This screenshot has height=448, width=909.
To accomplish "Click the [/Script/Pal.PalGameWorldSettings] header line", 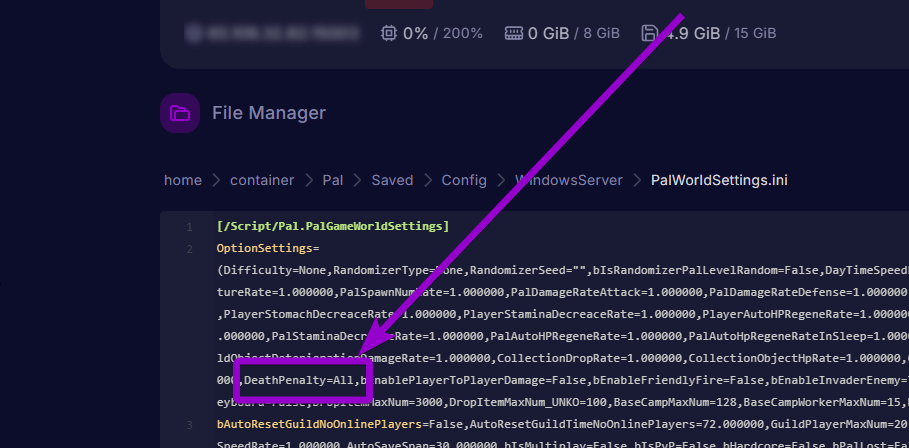I will [x=332, y=227].
